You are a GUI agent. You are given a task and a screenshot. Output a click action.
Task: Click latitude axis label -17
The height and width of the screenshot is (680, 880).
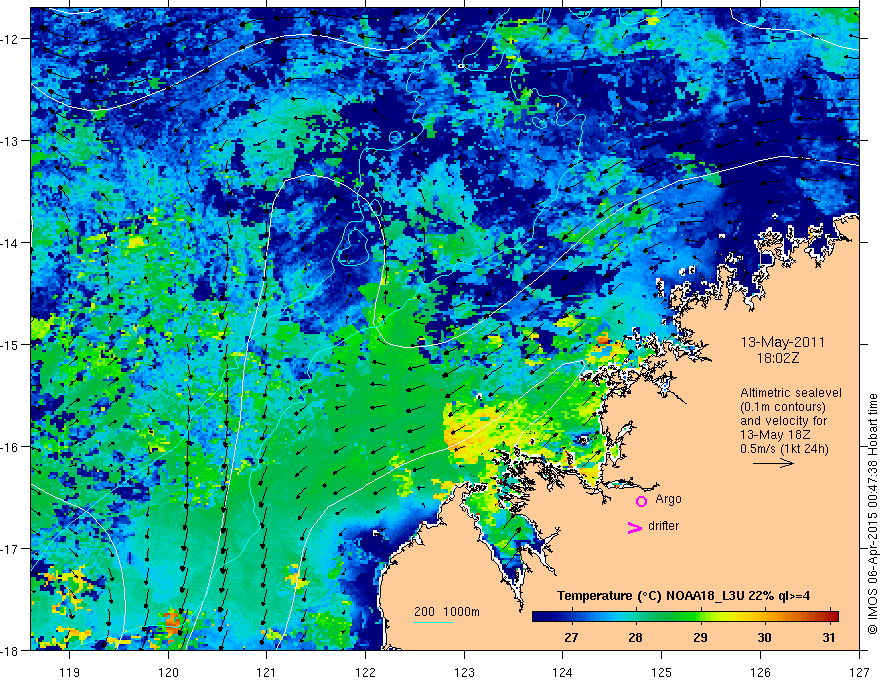click(10, 549)
